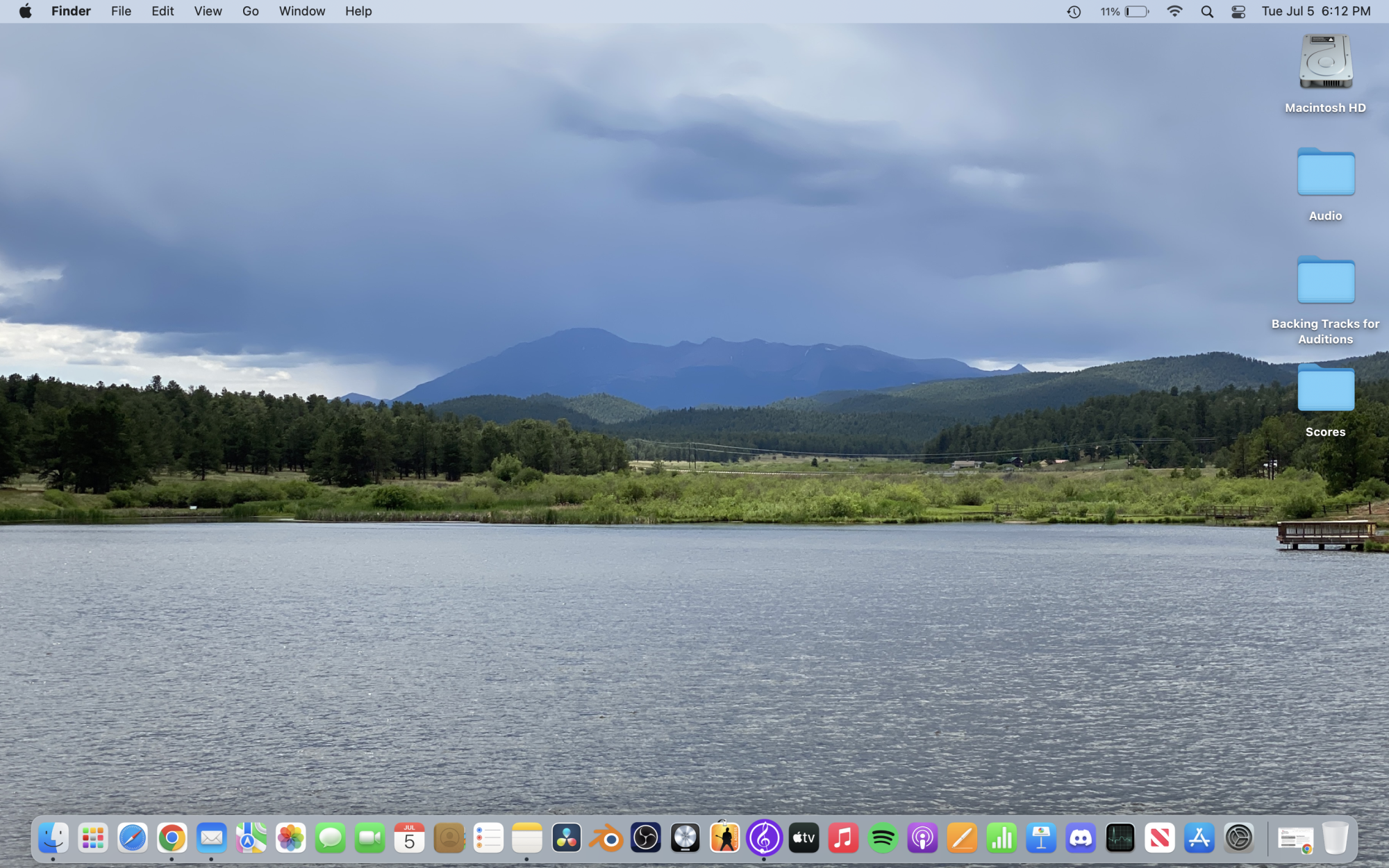
Task: Open System Preferences gear icon
Action: [1238, 839]
